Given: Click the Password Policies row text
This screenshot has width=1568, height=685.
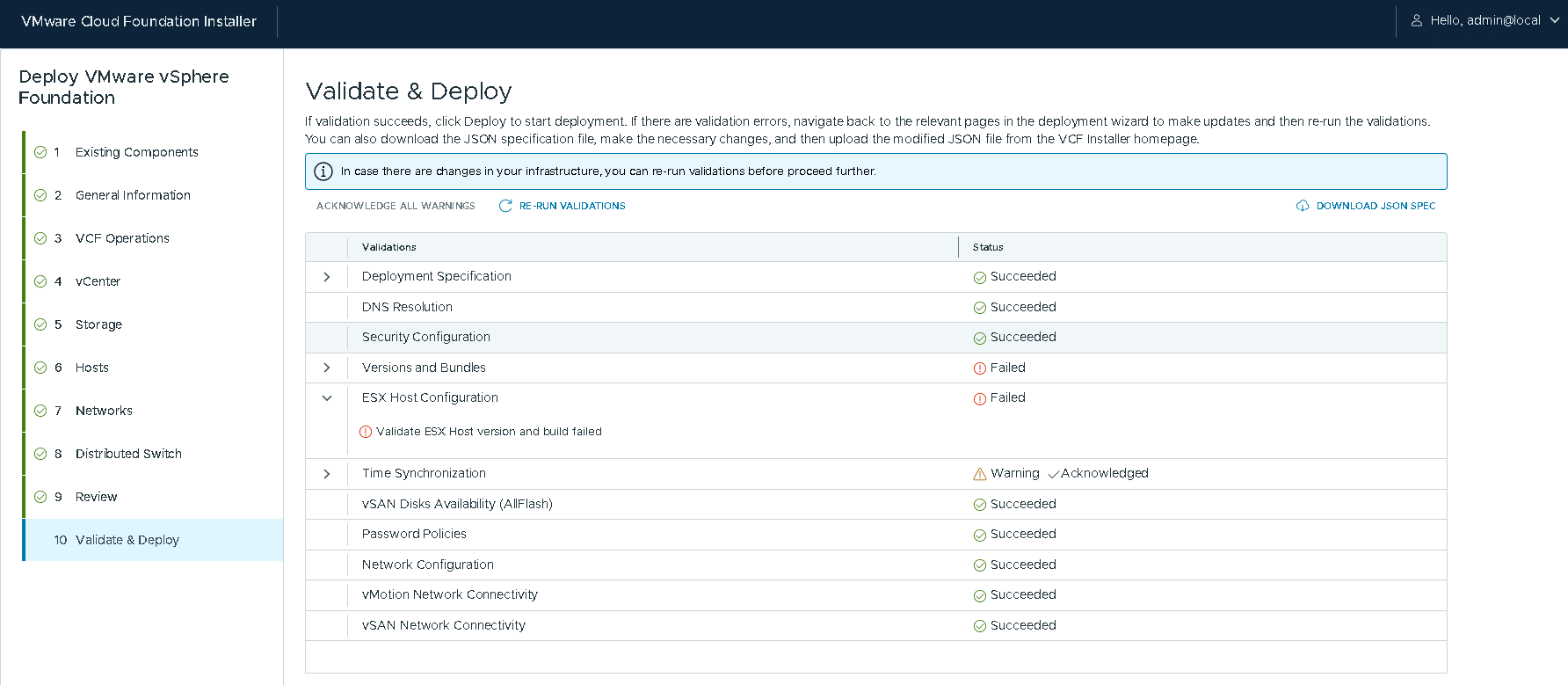Looking at the screenshot, I should point(414,534).
